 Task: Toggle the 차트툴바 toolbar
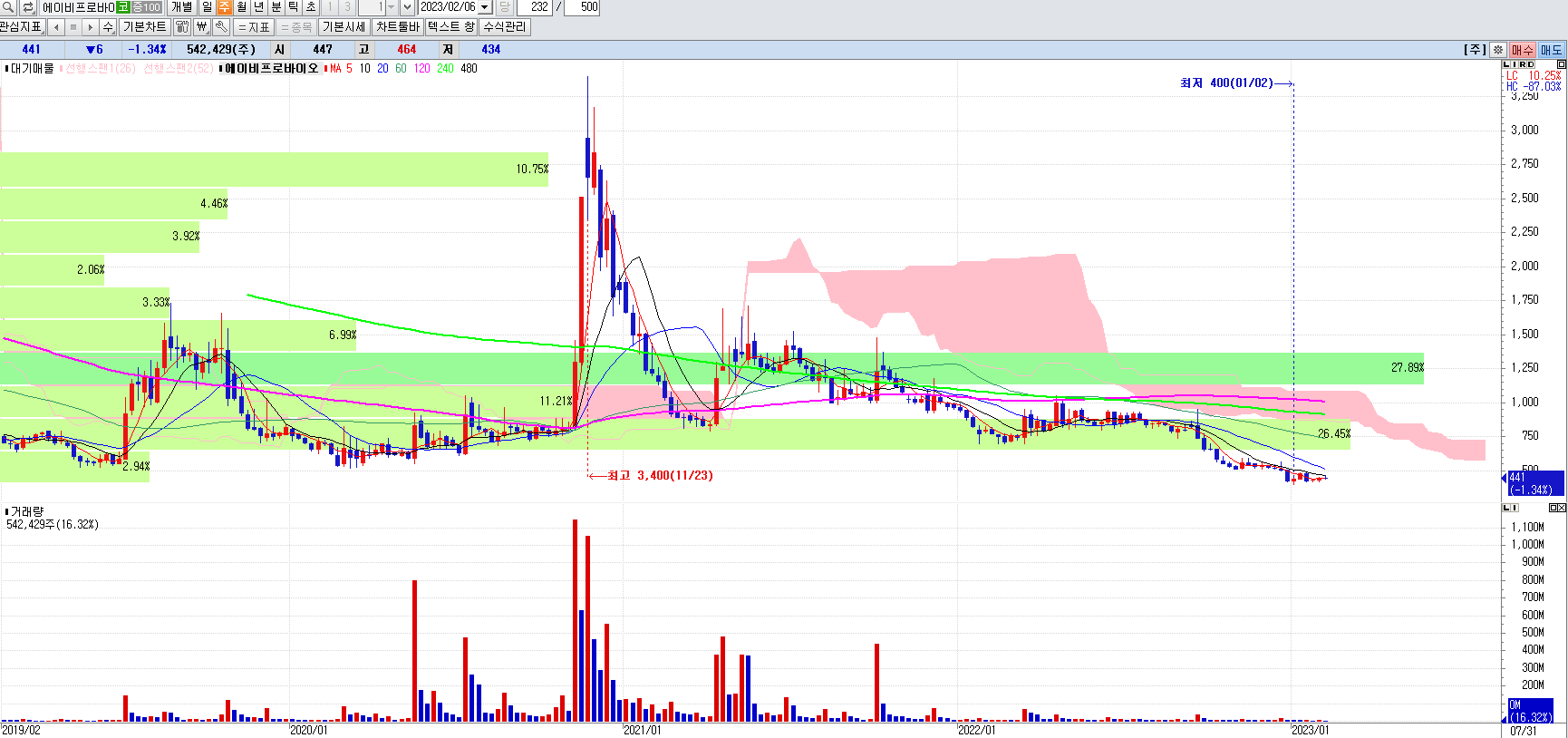397,27
